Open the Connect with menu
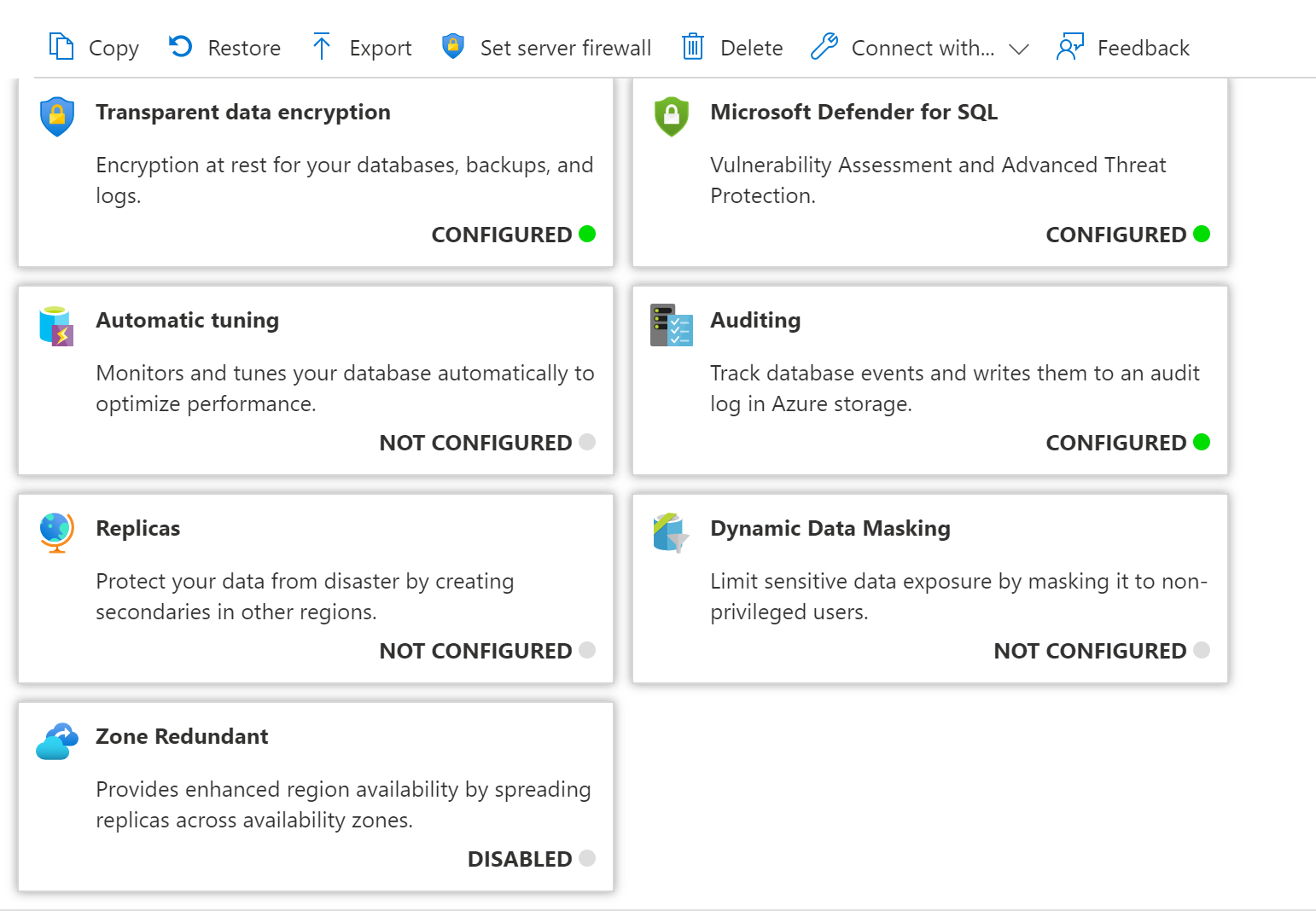Image resolution: width=1316 pixels, height=911 pixels. pyautogui.click(x=922, y=48)
